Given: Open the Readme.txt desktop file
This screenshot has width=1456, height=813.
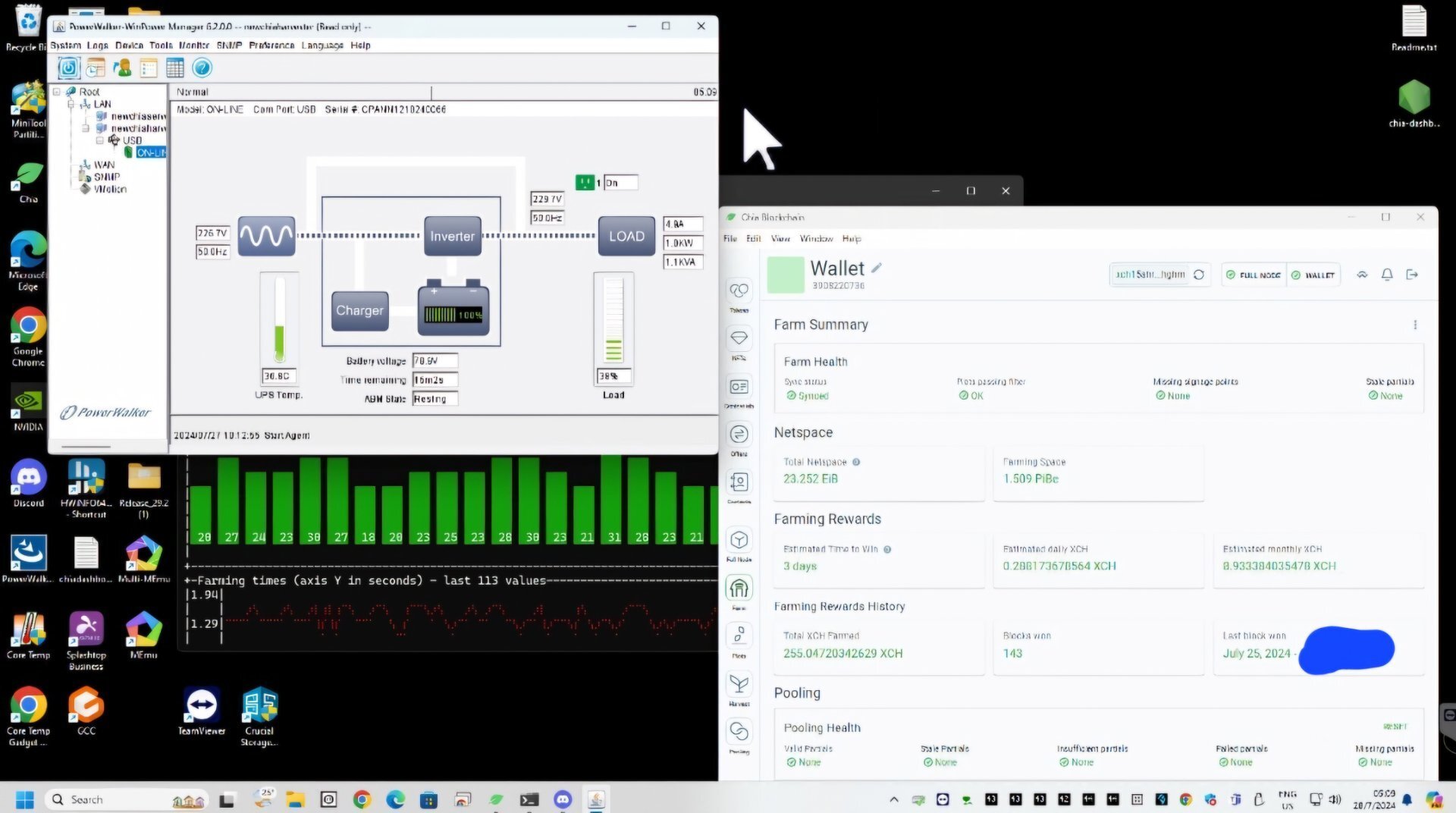Looking at the screenshot, I should pyautogui.click(x=1414, y=28).
